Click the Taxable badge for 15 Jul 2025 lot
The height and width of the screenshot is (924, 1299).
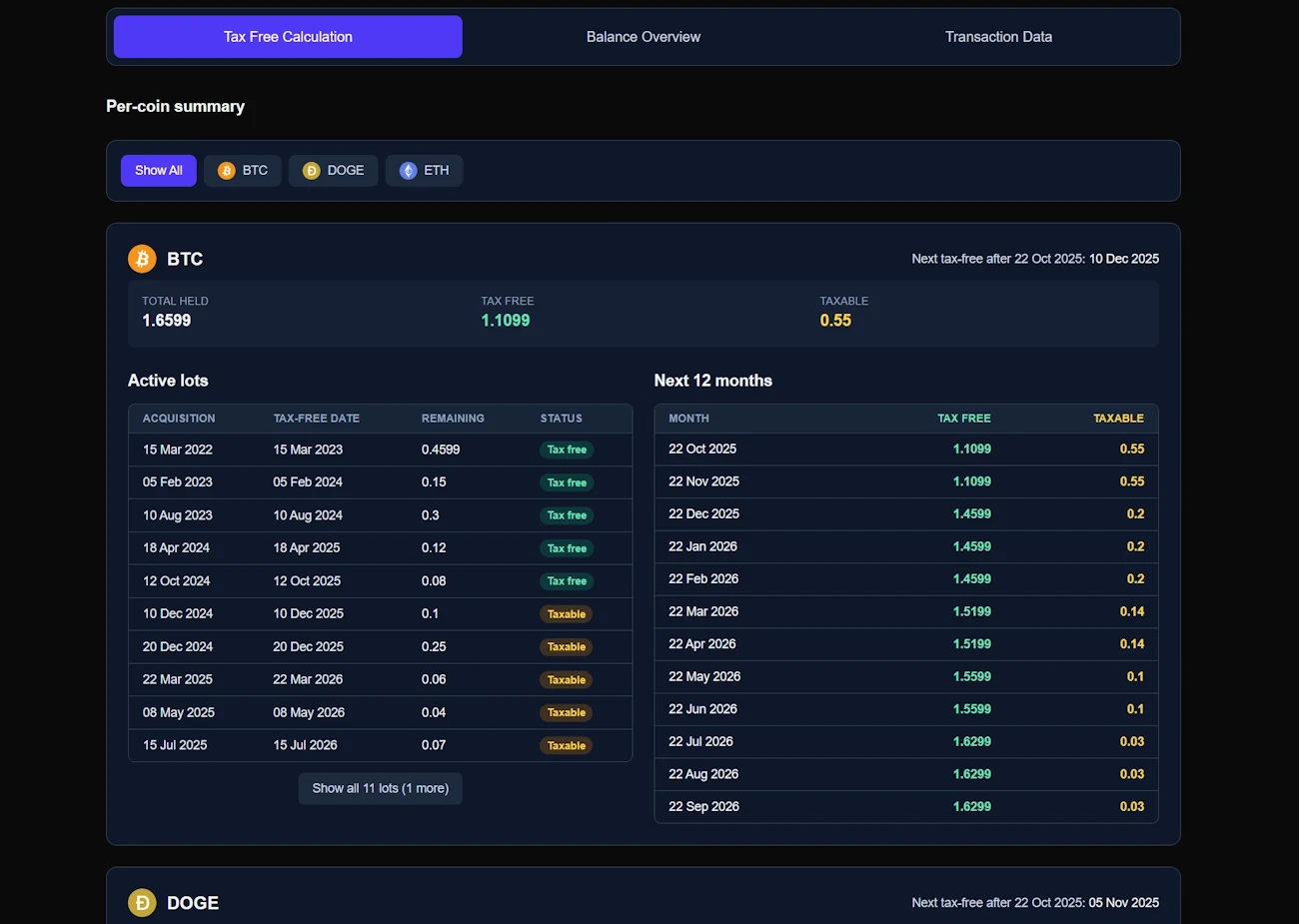[x=567, y=746]
